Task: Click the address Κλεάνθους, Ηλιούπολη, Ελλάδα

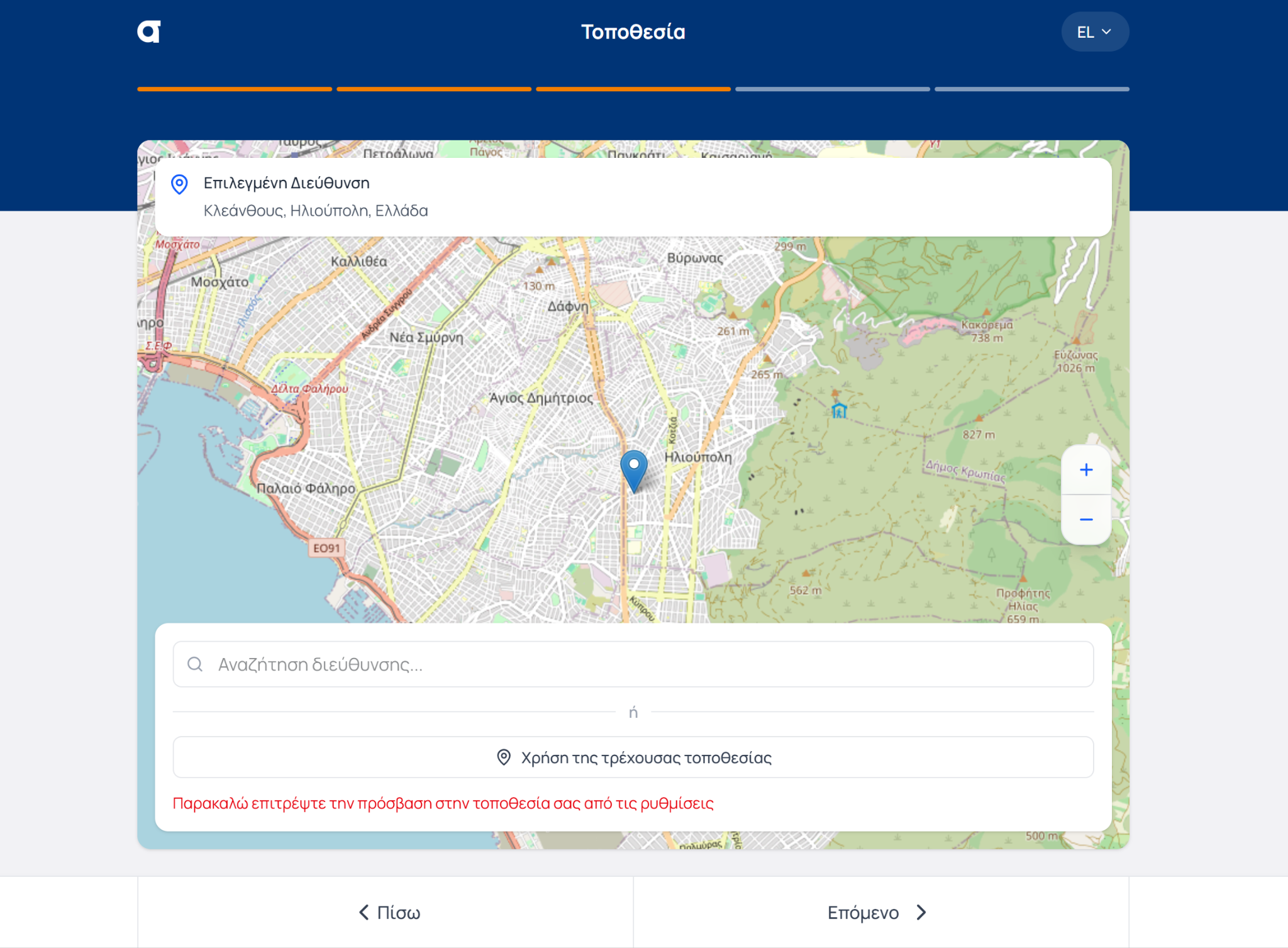Action: click(316, 210)
